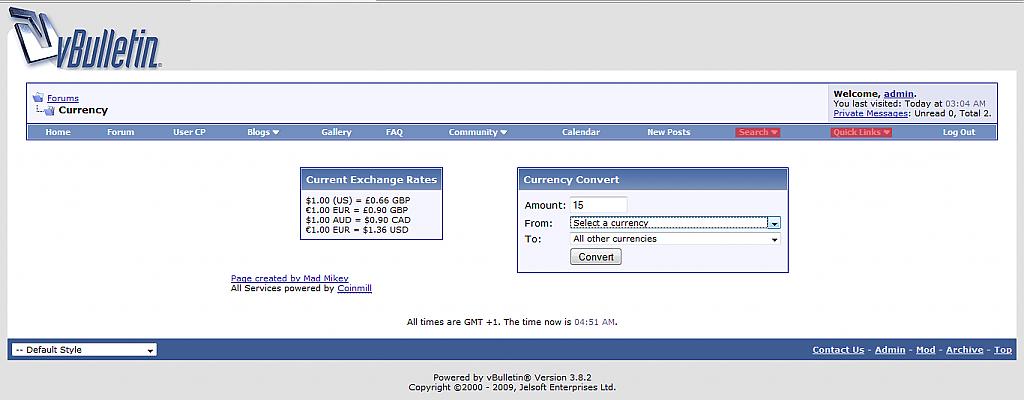Expand the Community menu
The width and height of the screenshot is (1024, 400).
click(x=477, y=132)
